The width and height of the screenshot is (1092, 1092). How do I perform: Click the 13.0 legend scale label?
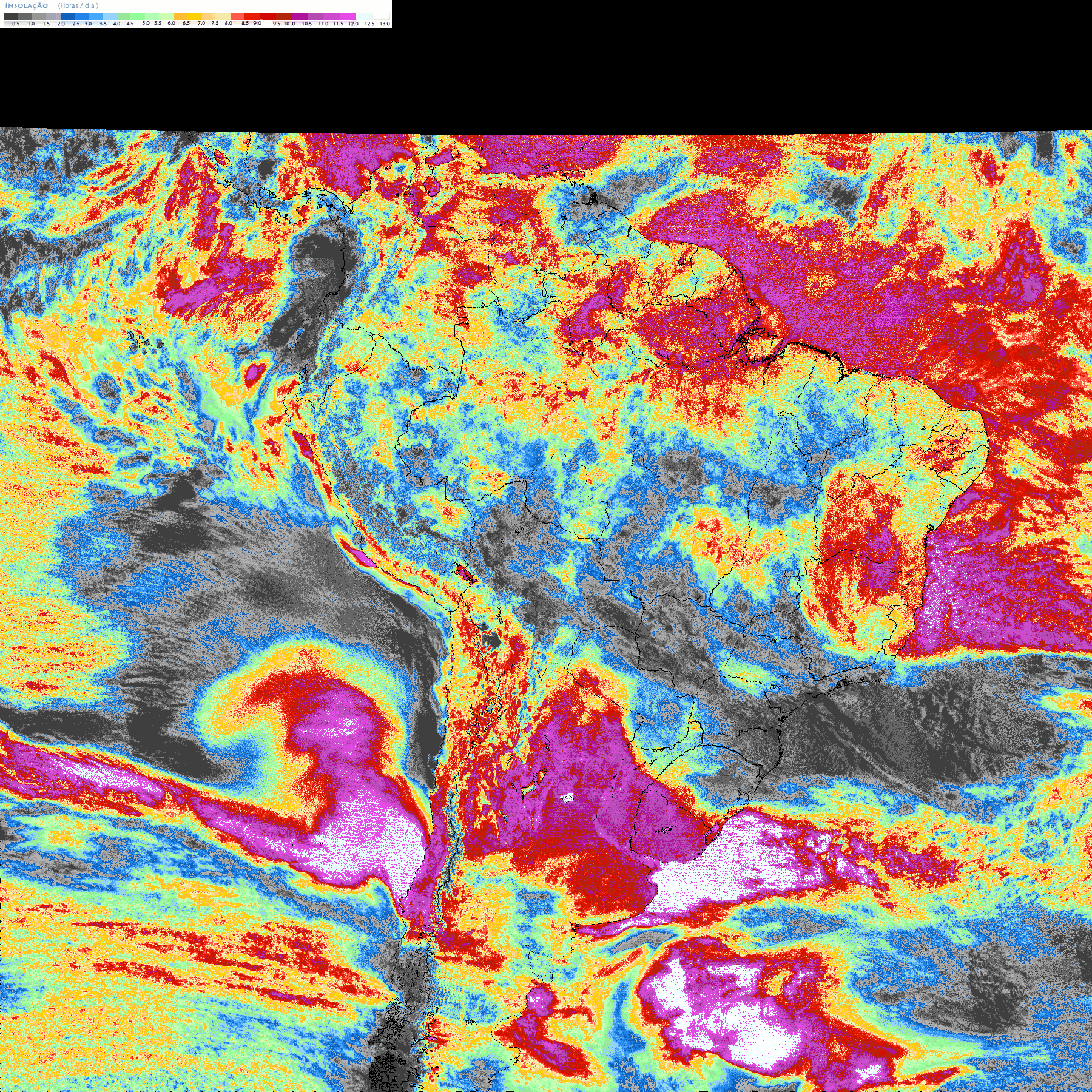[385, 24]
